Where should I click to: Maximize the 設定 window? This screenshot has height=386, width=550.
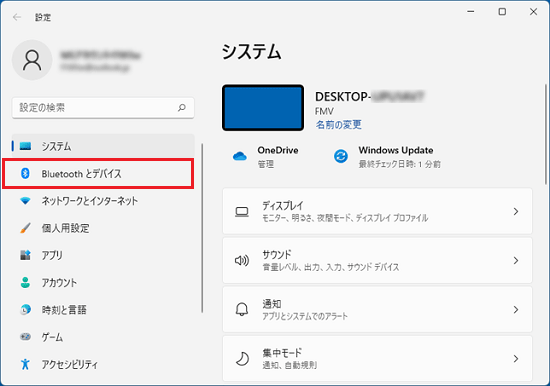tap(502, 12)
